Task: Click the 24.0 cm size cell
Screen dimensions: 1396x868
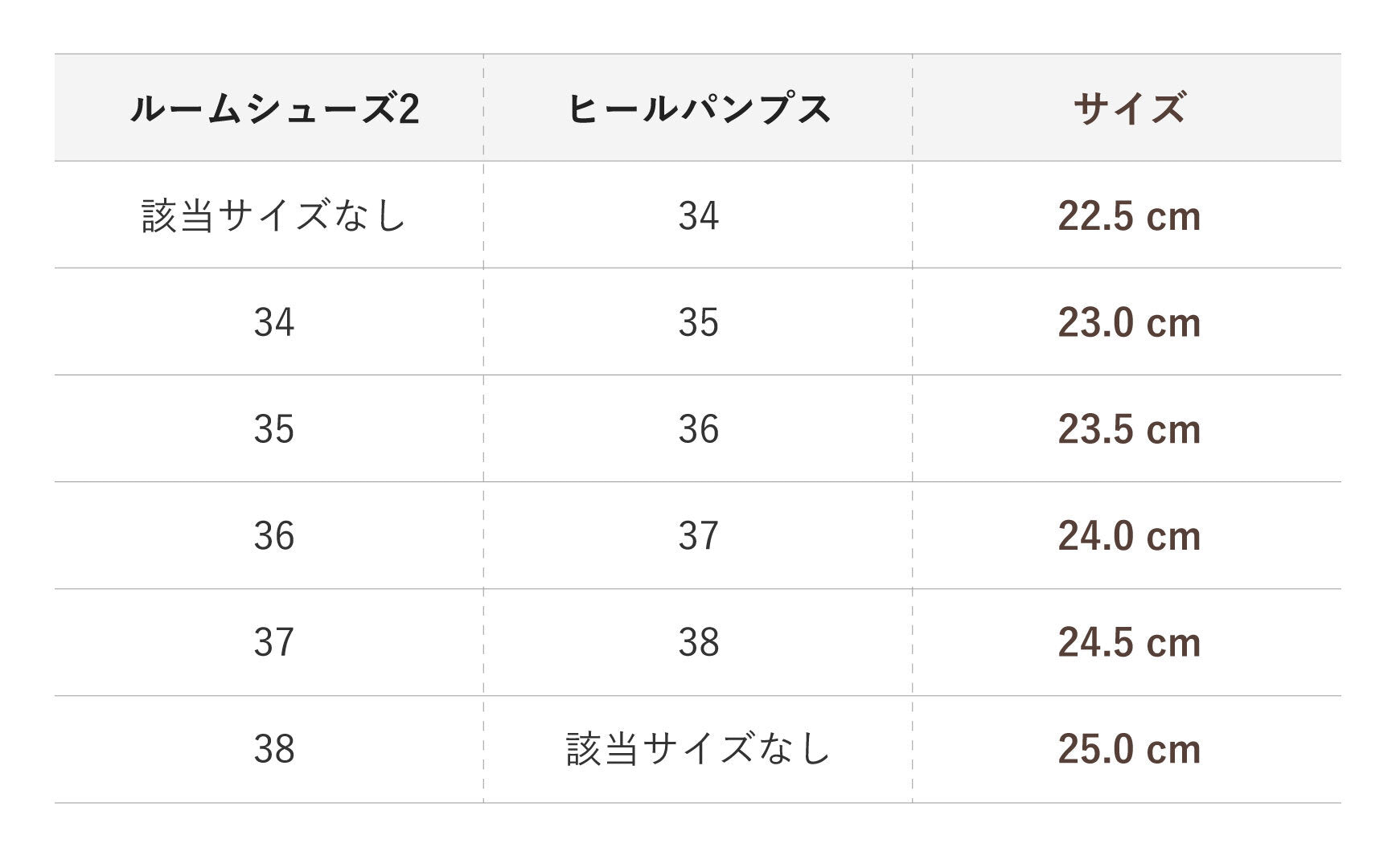Action: click(x=1129, y=536)
